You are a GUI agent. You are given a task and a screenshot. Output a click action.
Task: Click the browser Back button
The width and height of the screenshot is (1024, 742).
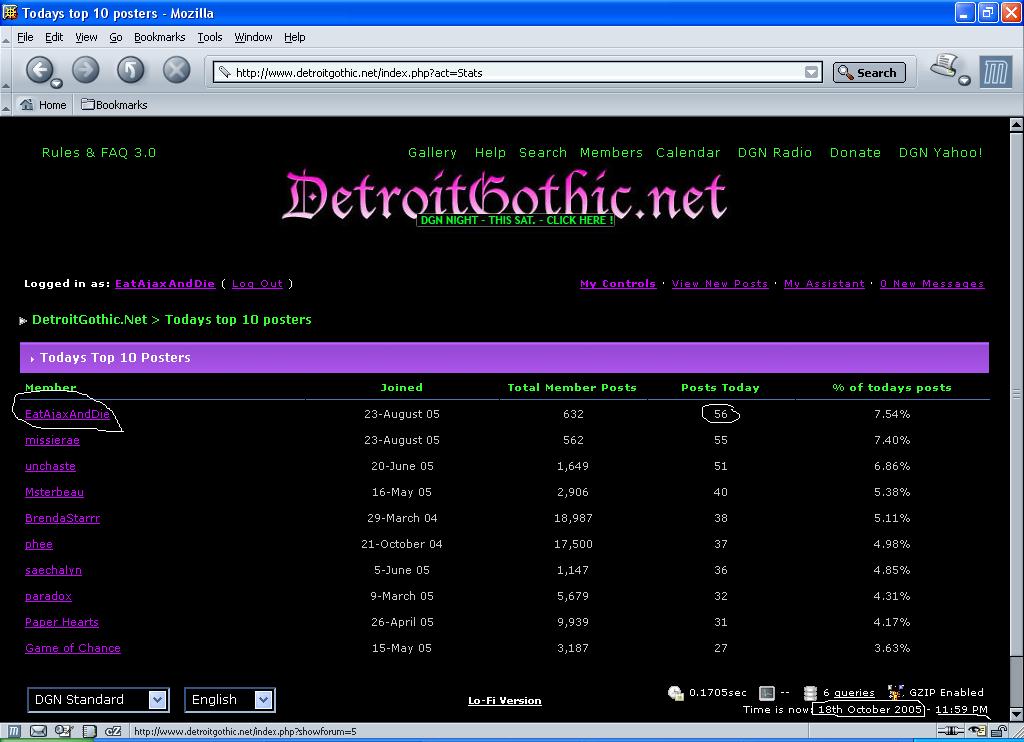[39, 70]
